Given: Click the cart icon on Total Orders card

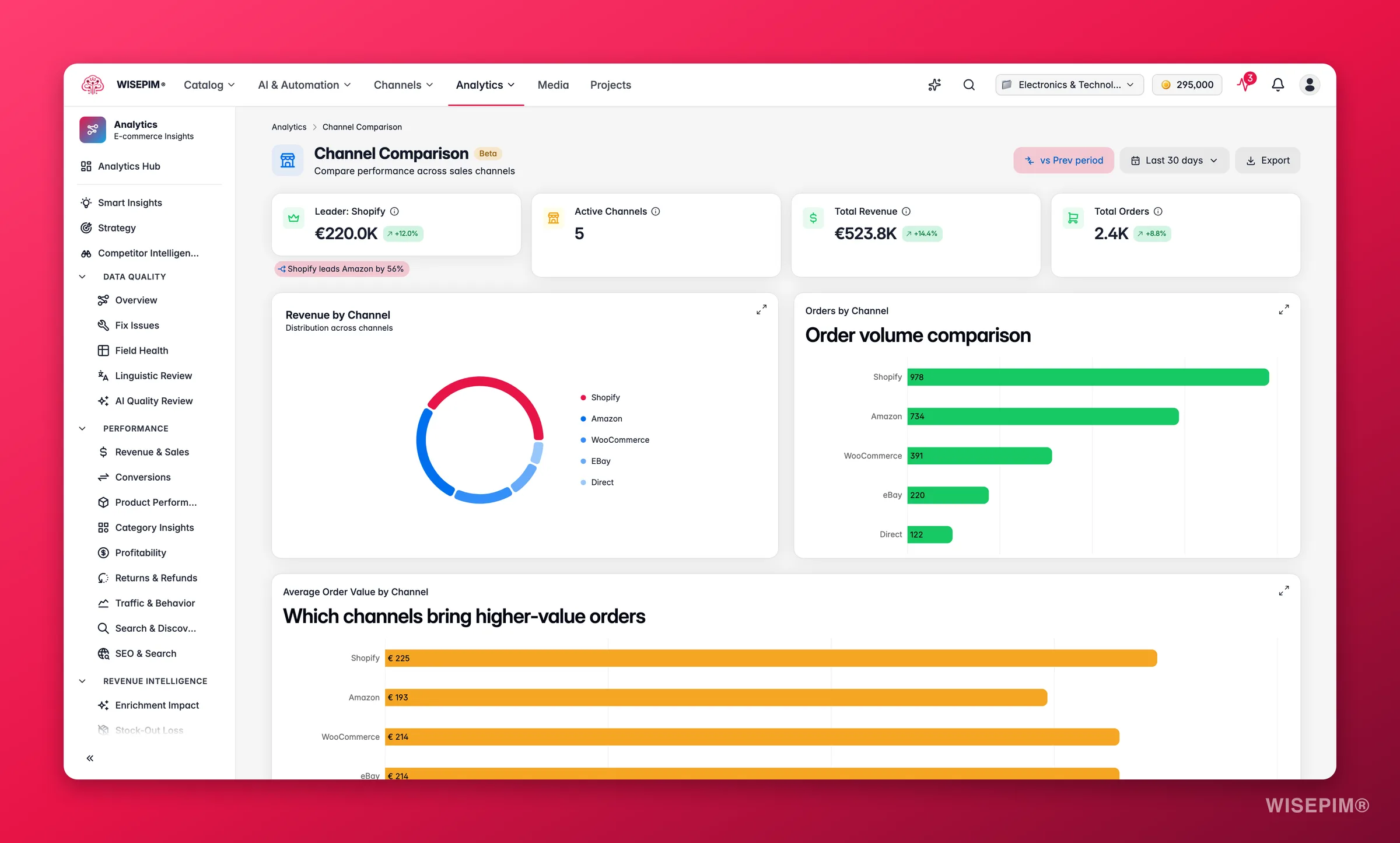Looking at the screenshot, I should 1073,218.
